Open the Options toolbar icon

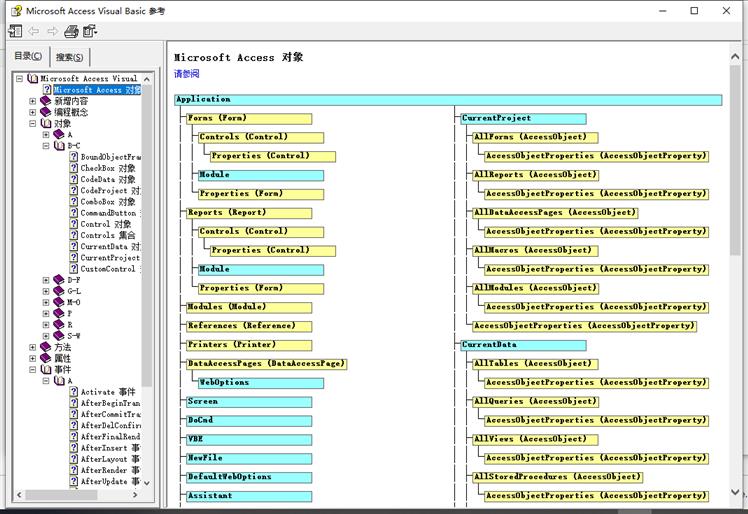coord(90,31)
